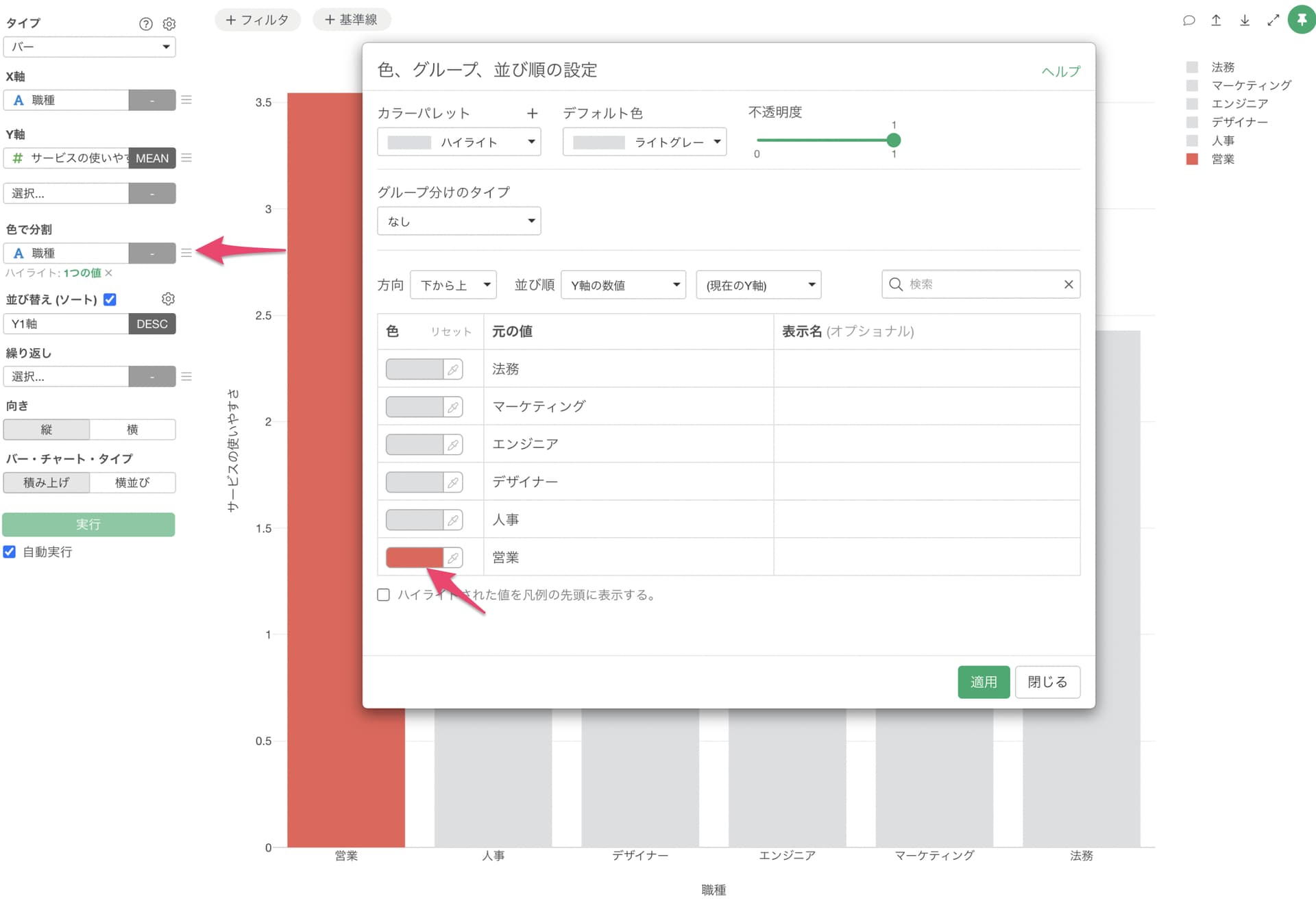Viewport: 1316px width, 901px height.
Task: Open color picker pencil for 営業 row
Action: tap(453, 558)
